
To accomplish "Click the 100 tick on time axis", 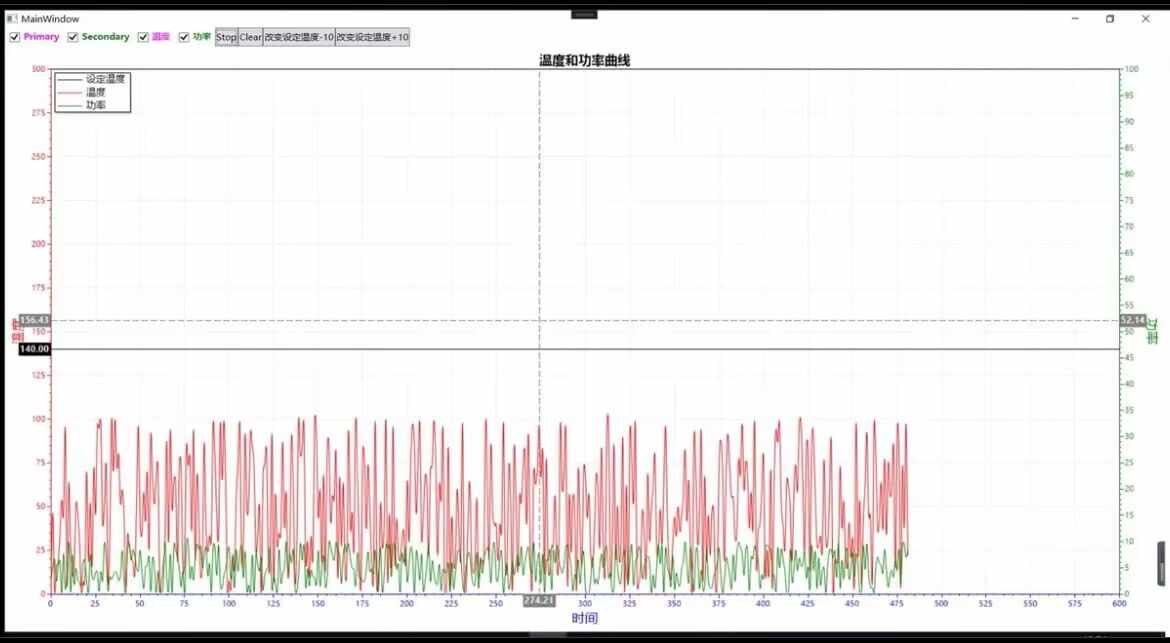I will coord(228,603).
